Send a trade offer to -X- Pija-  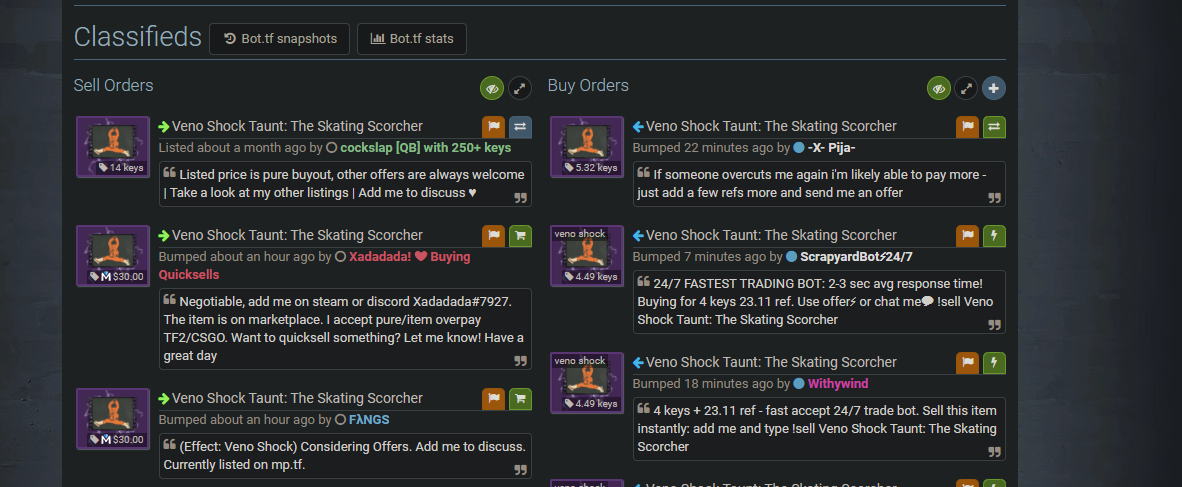pyautogui.click(x=994, y=127)
